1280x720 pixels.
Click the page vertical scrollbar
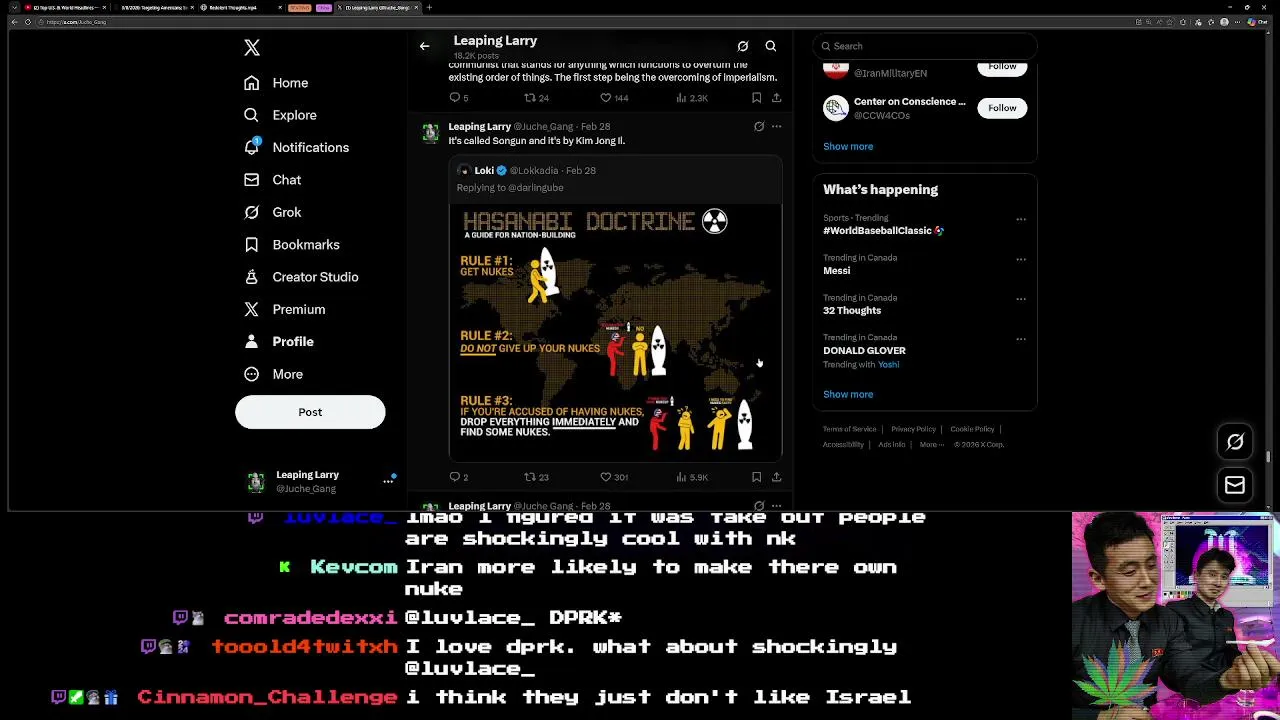click(1268, 457)
